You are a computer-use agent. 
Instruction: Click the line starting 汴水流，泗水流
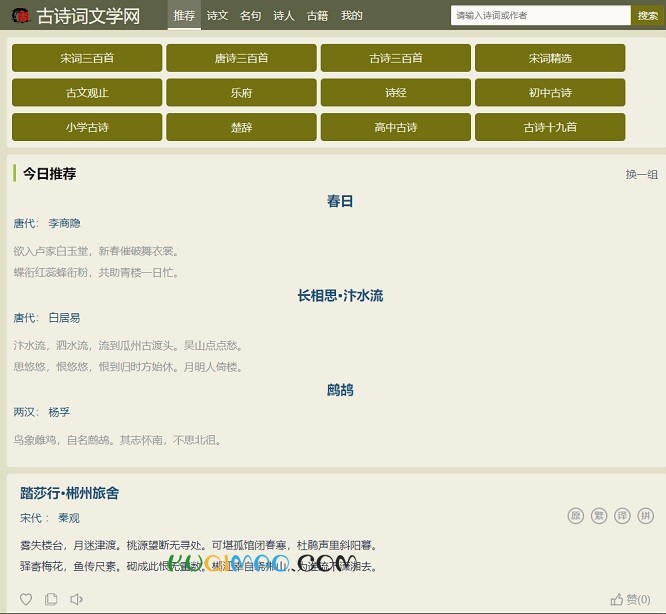click(128, 345)
